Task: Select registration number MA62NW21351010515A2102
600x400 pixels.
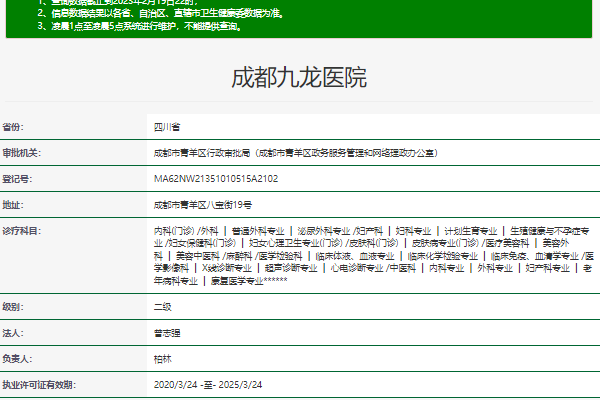Action: tap(216, 179)
